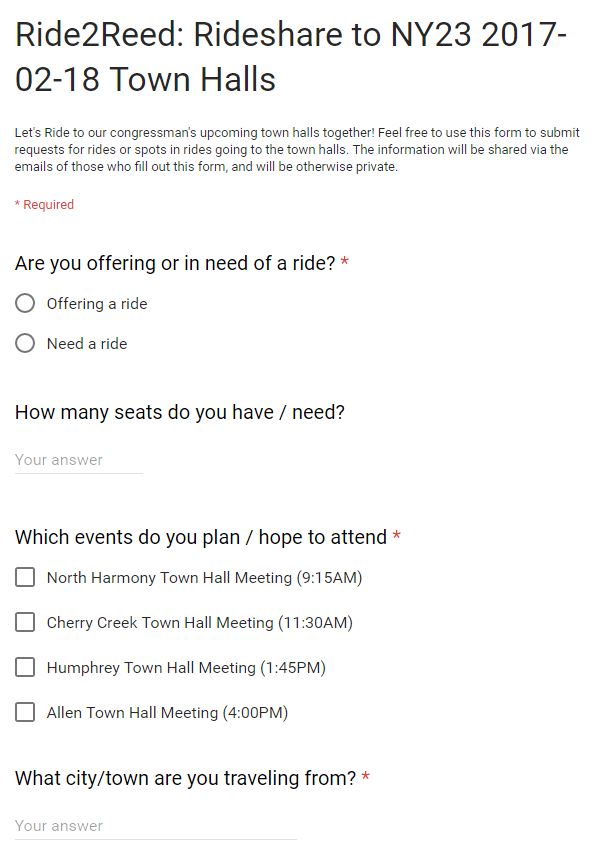Check the Cherry Creek Town Hall Meeting checkbox

[x=25, y=622]
